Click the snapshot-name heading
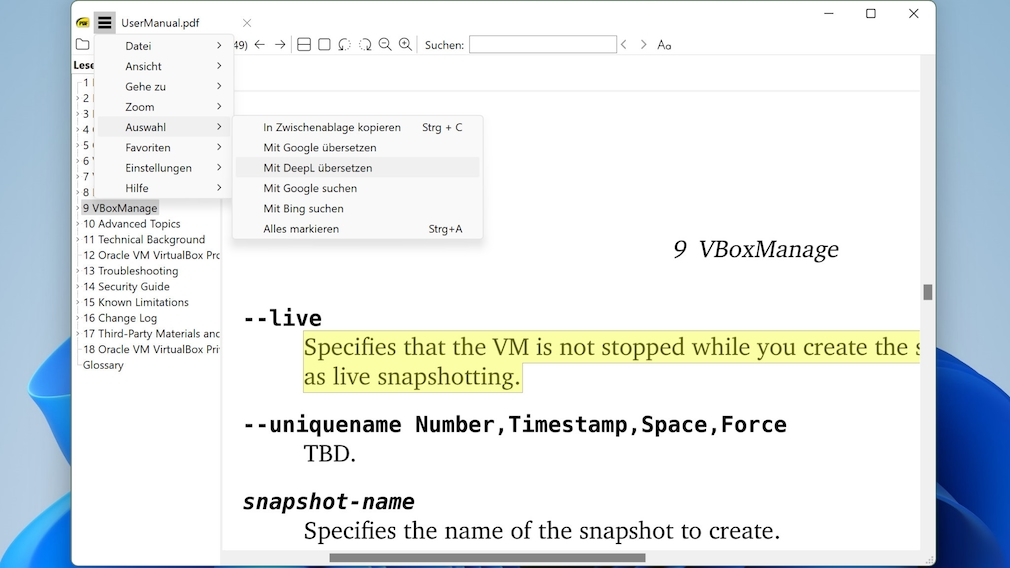This screenshot has height=568, width=1010. 329,502
